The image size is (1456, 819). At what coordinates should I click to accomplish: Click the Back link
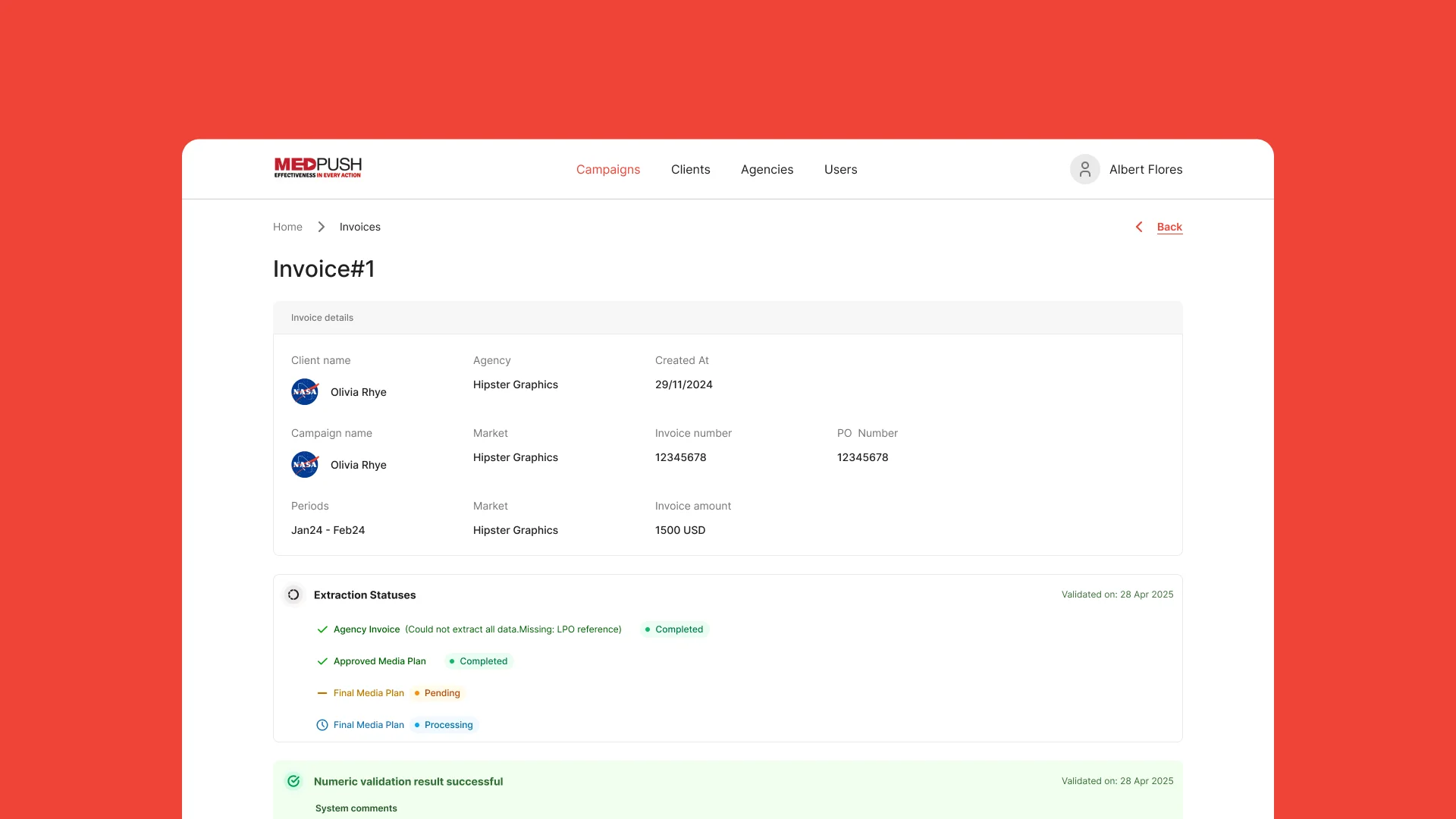(1169, 227)
